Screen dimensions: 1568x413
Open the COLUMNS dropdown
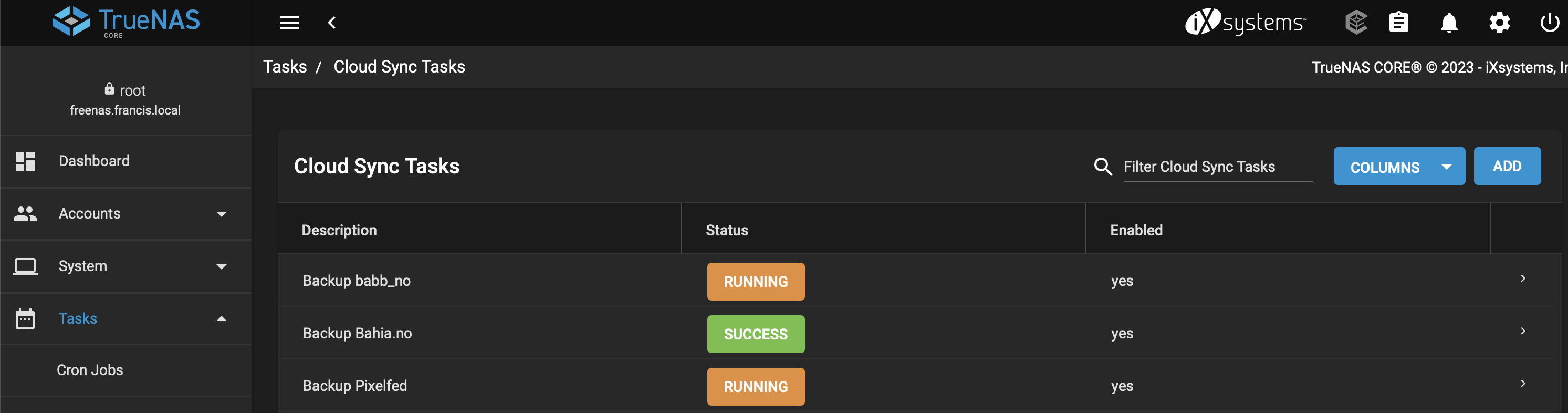click(x=1399, y=166)
